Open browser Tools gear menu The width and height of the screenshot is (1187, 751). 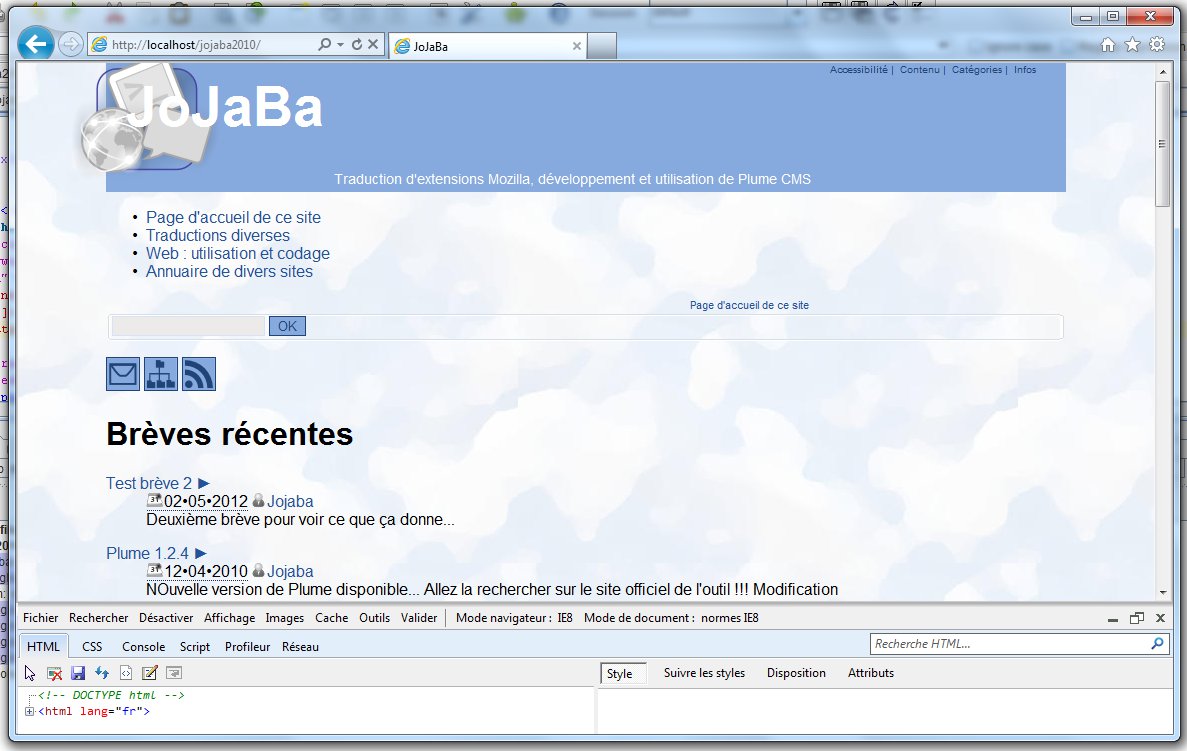(x=1157, y=45)
